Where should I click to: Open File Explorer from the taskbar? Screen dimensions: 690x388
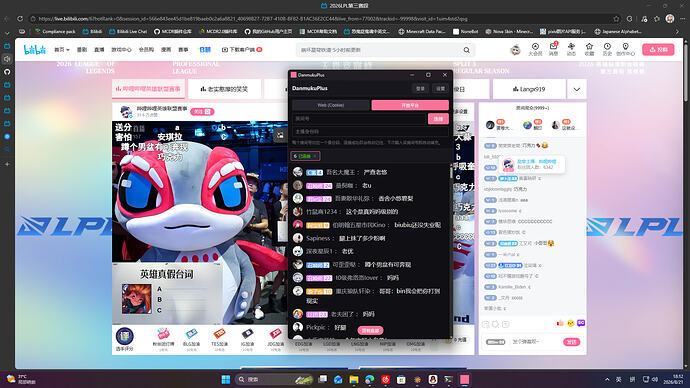(x=354, y=380)
